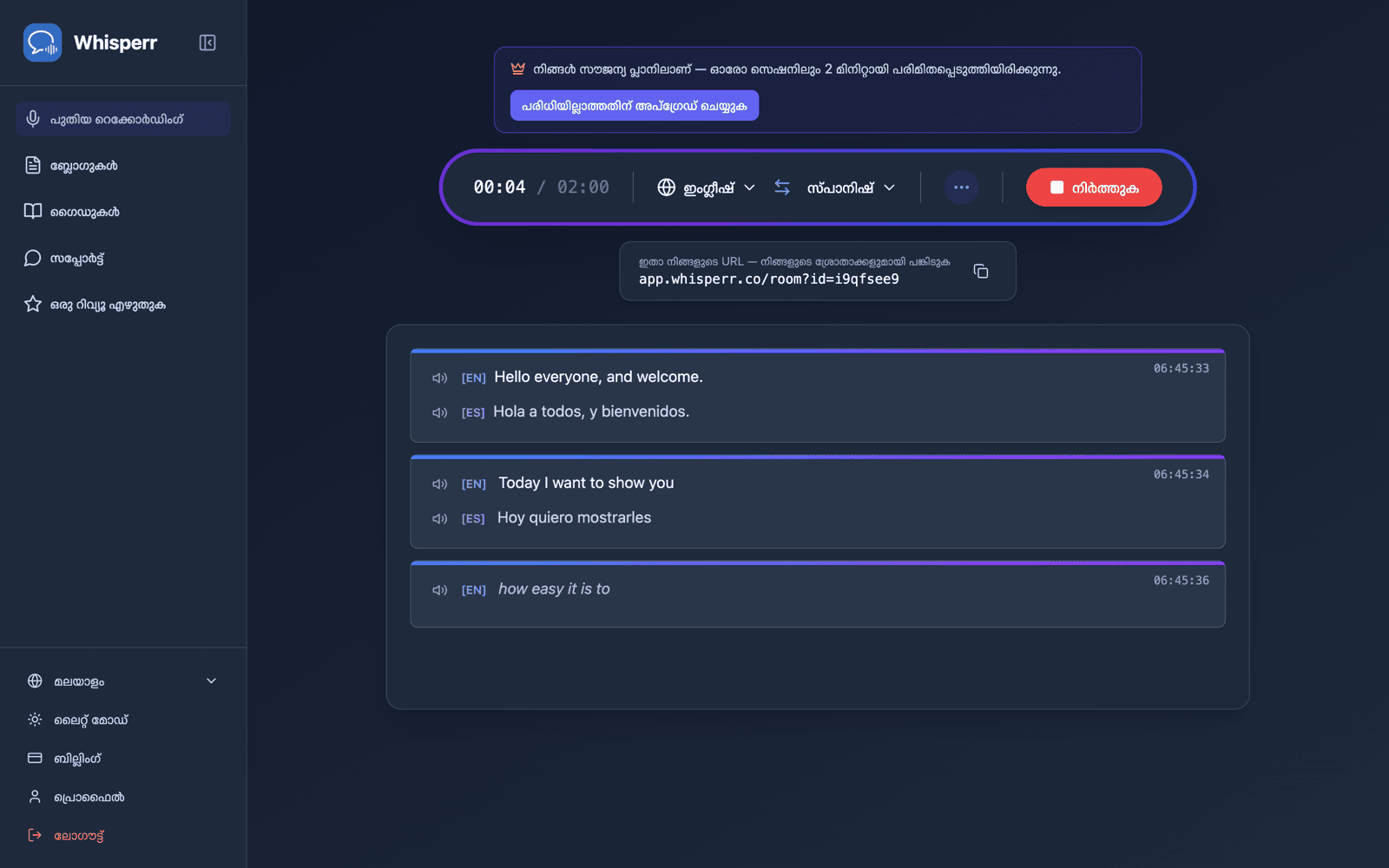1389x868 pixels.
Task: Click the credit card icon beside ബില്ലിംഗ്
Action: [x=35, y=758]
